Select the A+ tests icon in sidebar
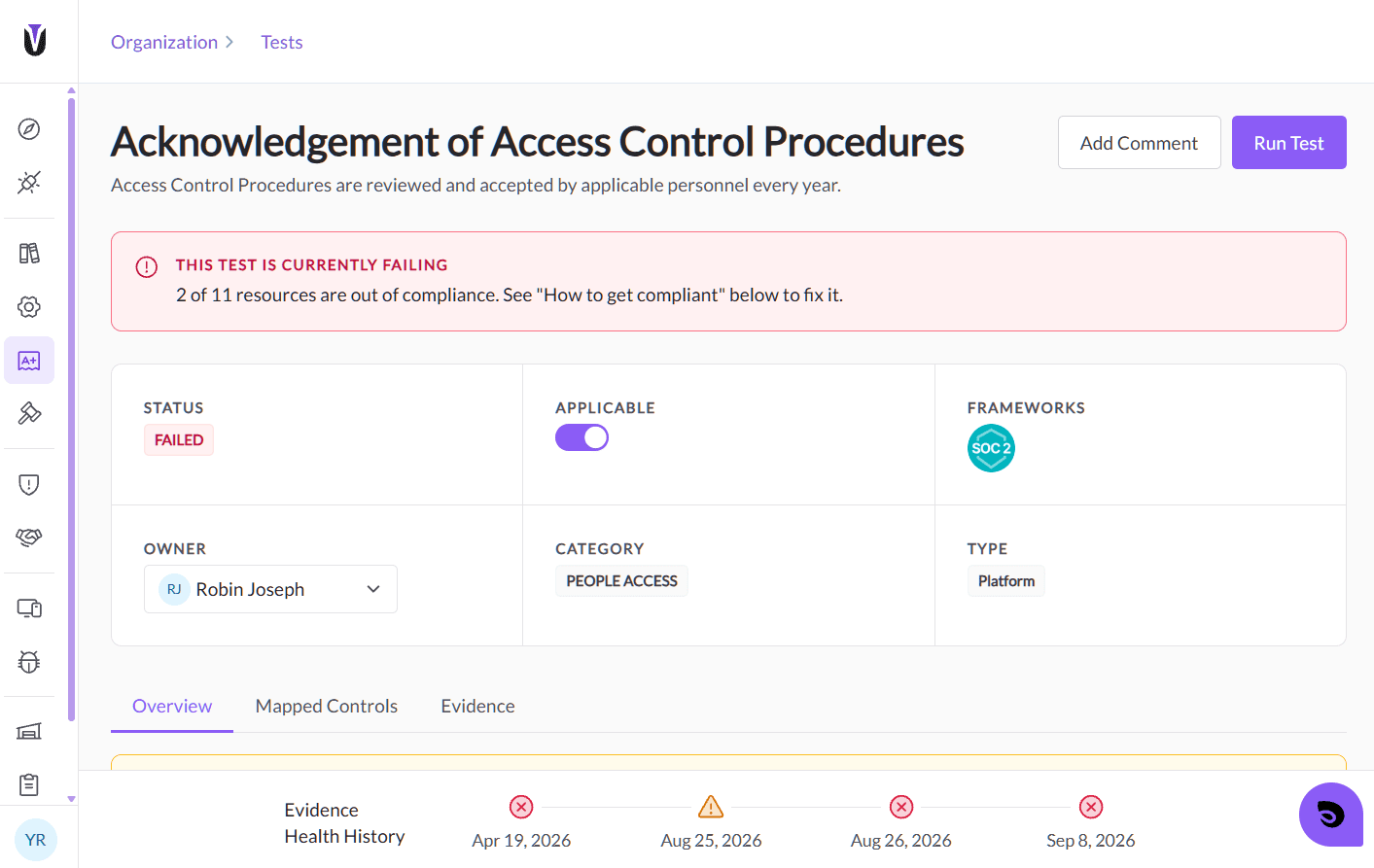Screen dimensions: 1374x868 click(29, 361)
